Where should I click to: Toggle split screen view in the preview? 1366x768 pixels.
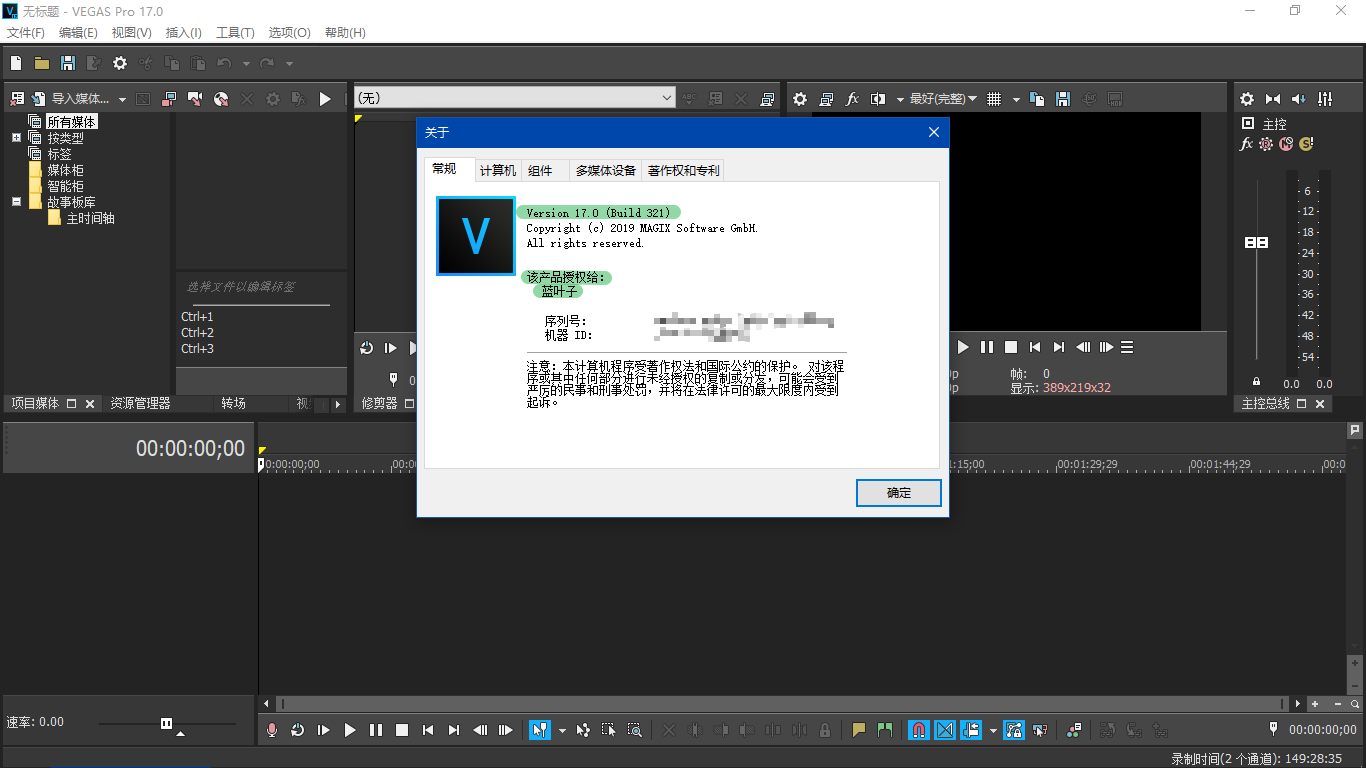tap(878, 99)
